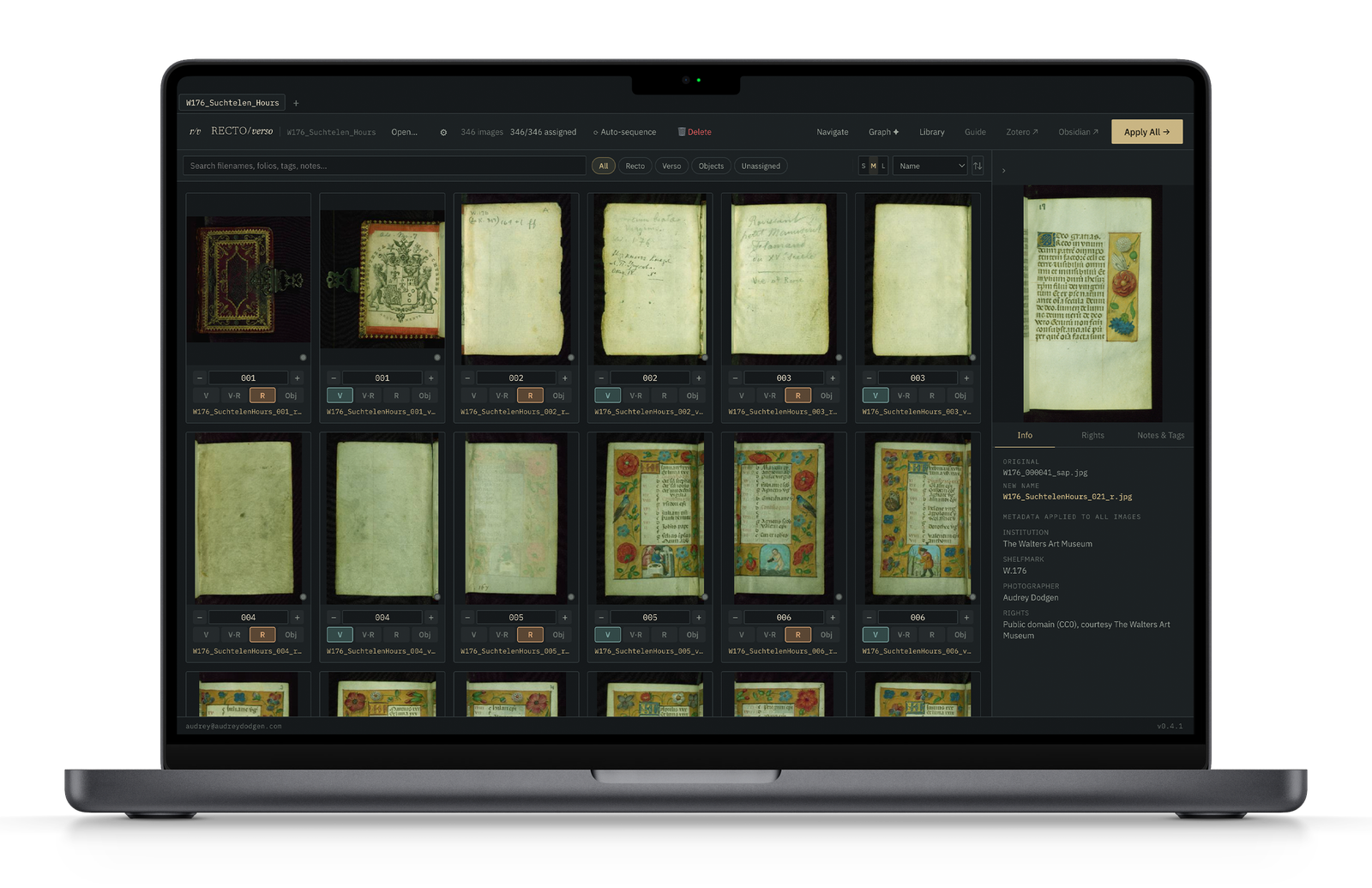Image resolution: width=1372 pixels, height=888 pixels.
Task: Increment folio number on W176_SuchtelenHours_001_v card
Action: click(431, 378)
